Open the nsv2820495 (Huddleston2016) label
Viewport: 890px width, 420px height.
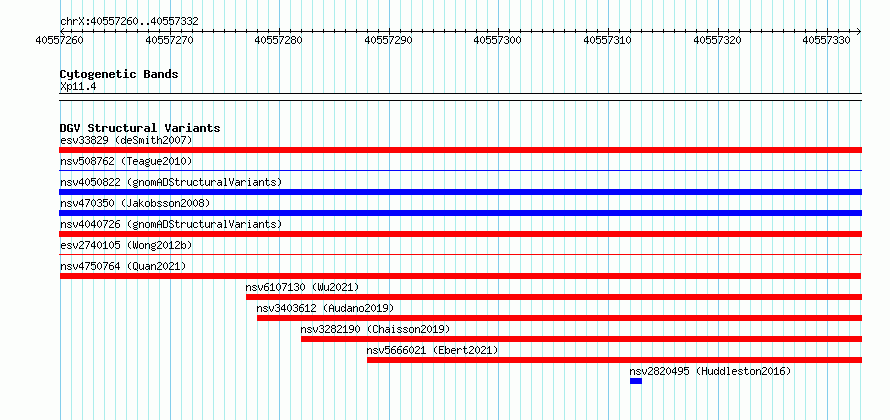click(710, 371)
